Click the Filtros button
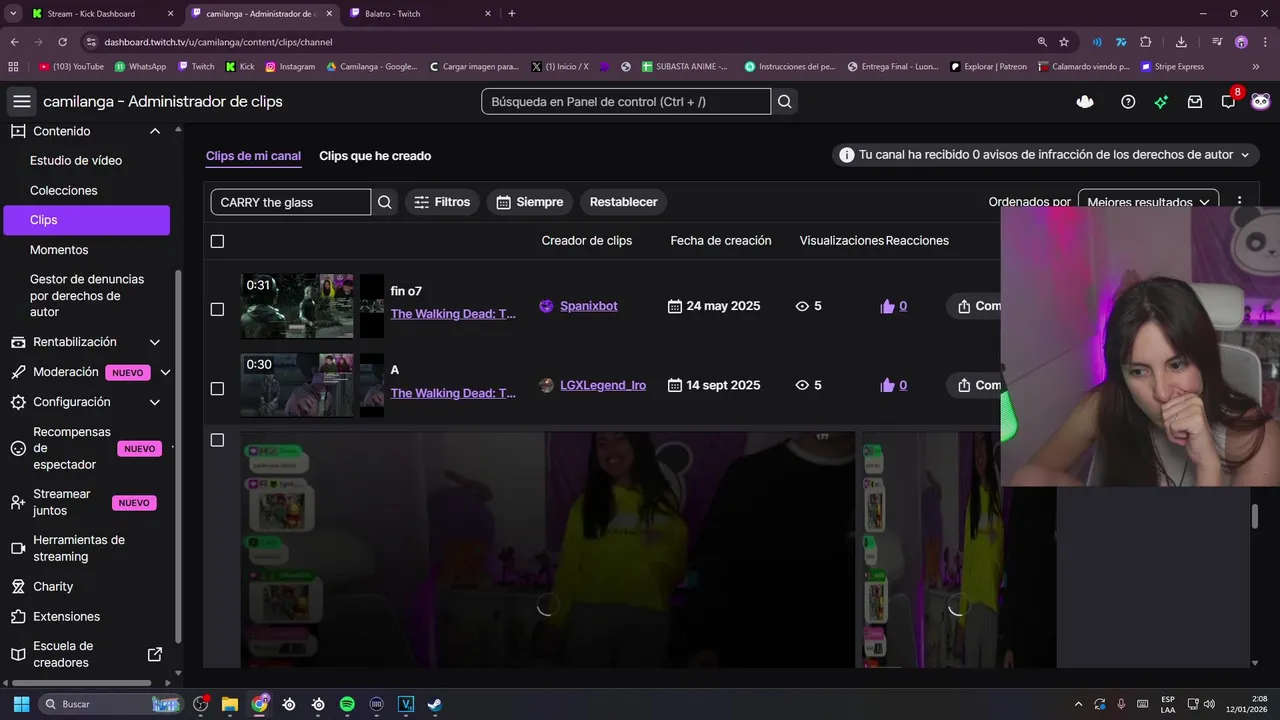Viewport: 1280px width, 720px height. 442,202
